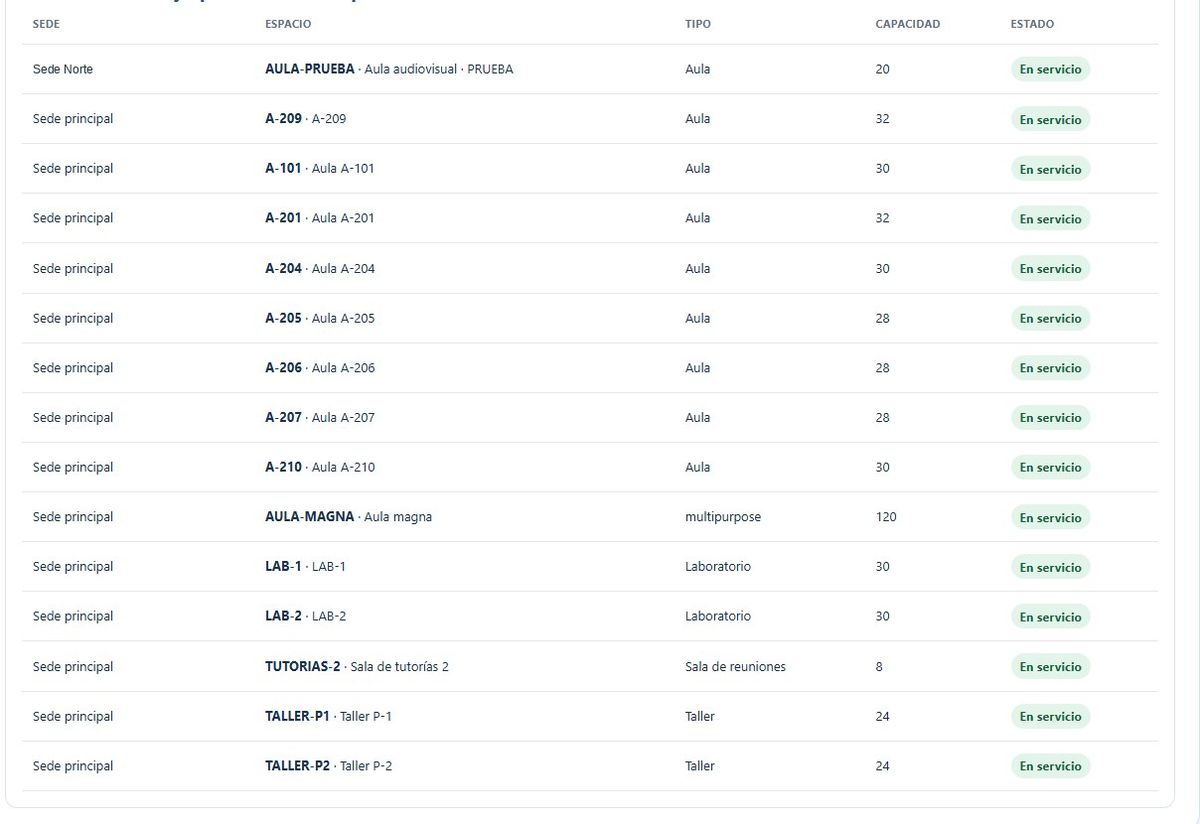
Task: Click the 'En servicio' badge for TALLER-P2
Action: pyautogui.click(x=1050, y=766)
